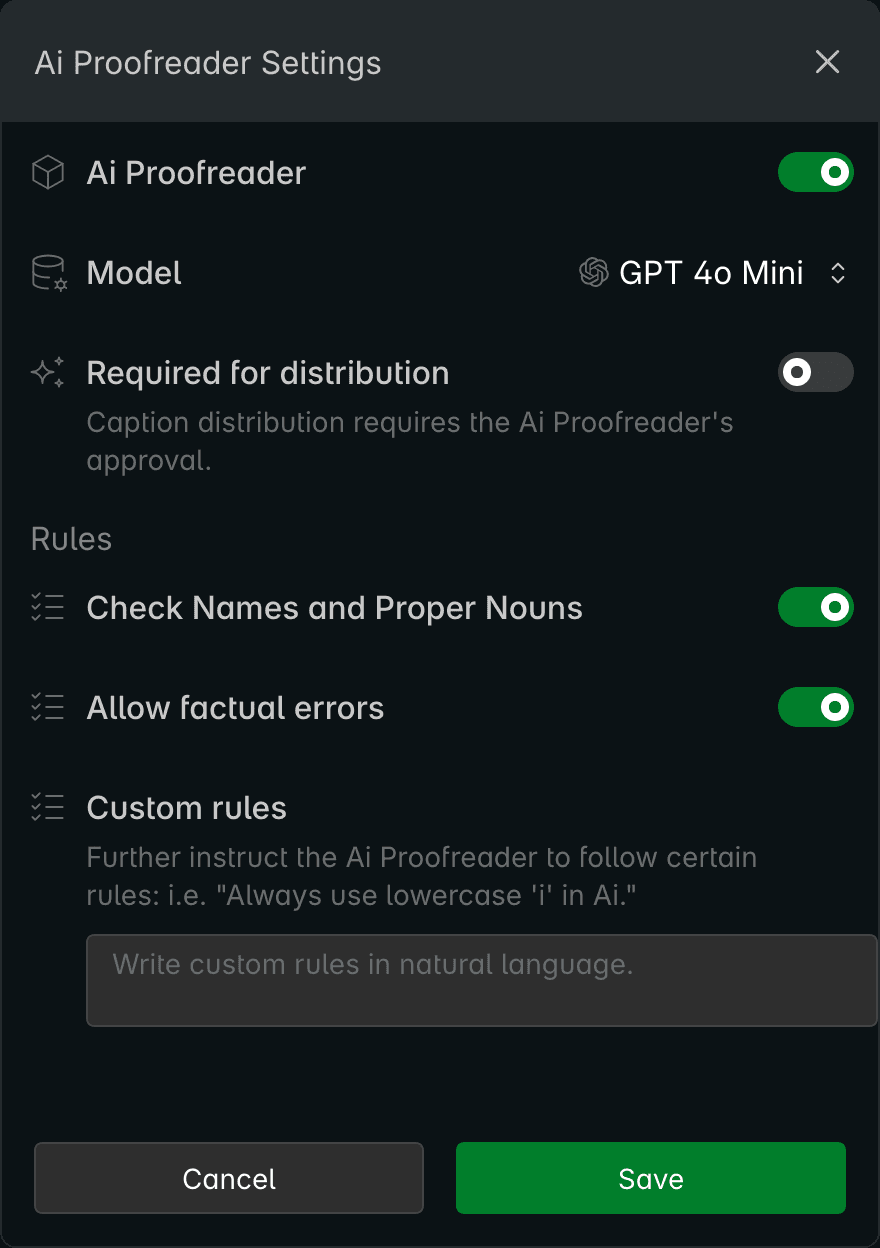This screenshot has height=1248, width=880.
Task: Click the Rules section heading
Action: [x=71, y=539]
